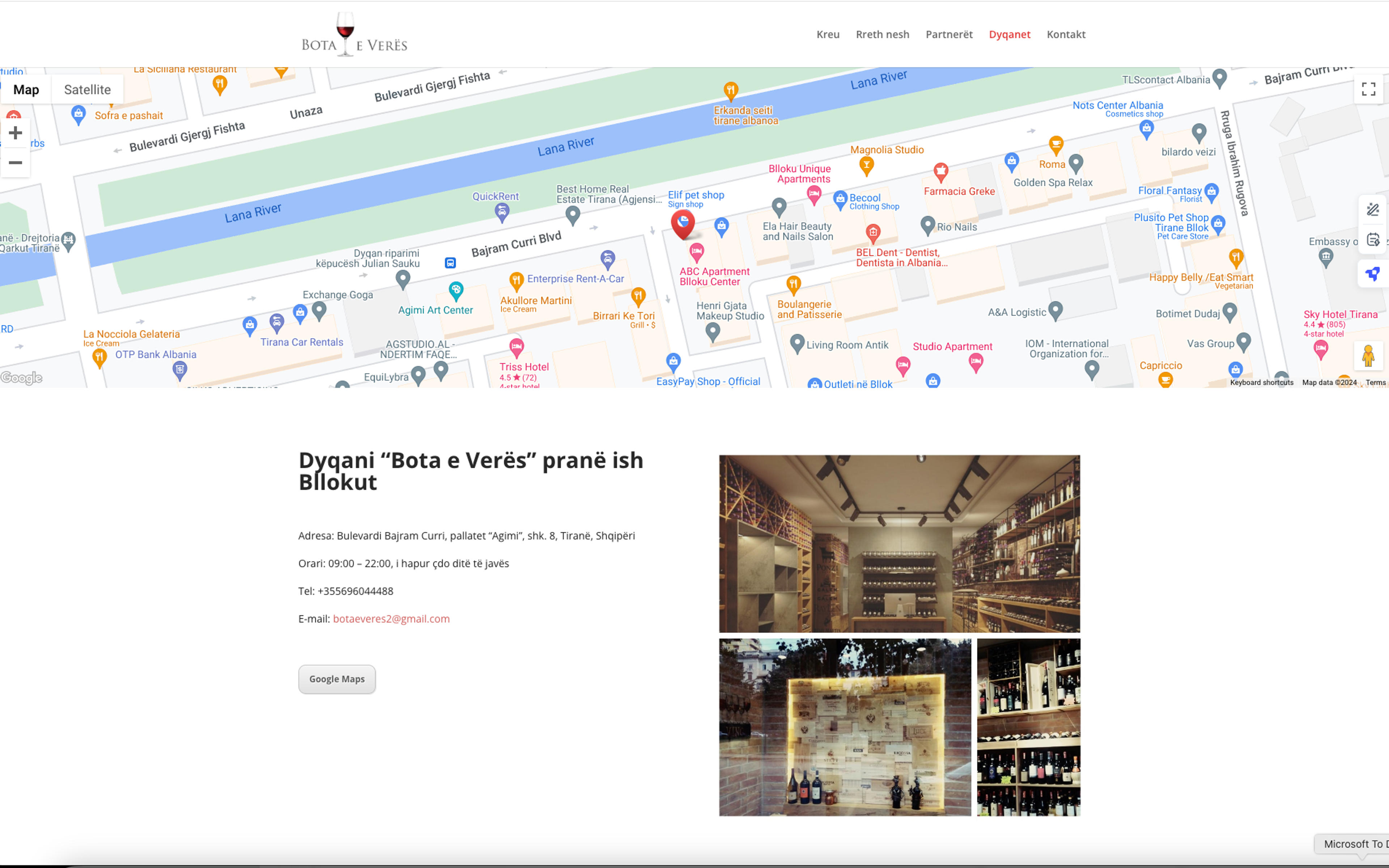Click the botaeveres2@gmail.com email link
The width and height of the screenshot is (1389, 868).
pyautogui.click(x=391, y=619)
